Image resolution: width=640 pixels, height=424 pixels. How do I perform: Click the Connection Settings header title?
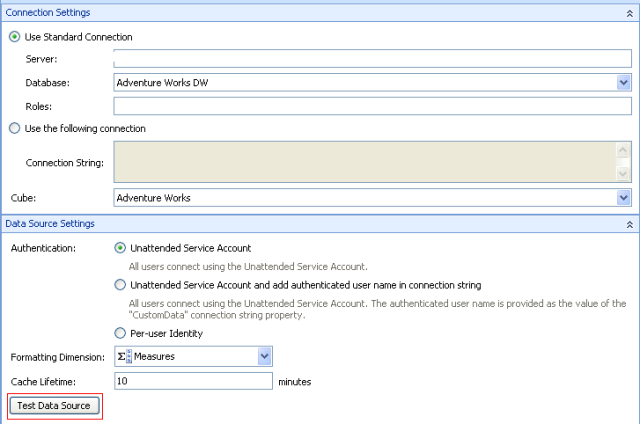pyautogui.click(x=48, y=13)
